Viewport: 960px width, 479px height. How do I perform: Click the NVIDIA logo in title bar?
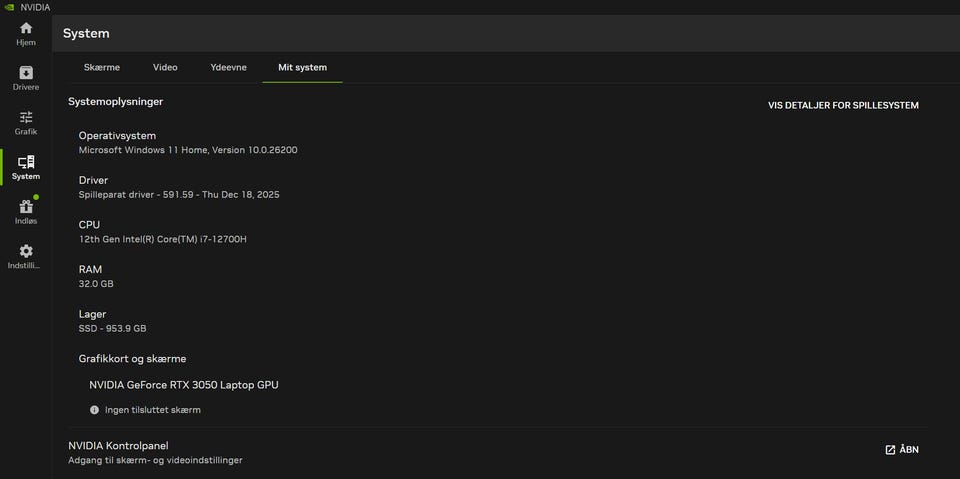tap(9, 8)
